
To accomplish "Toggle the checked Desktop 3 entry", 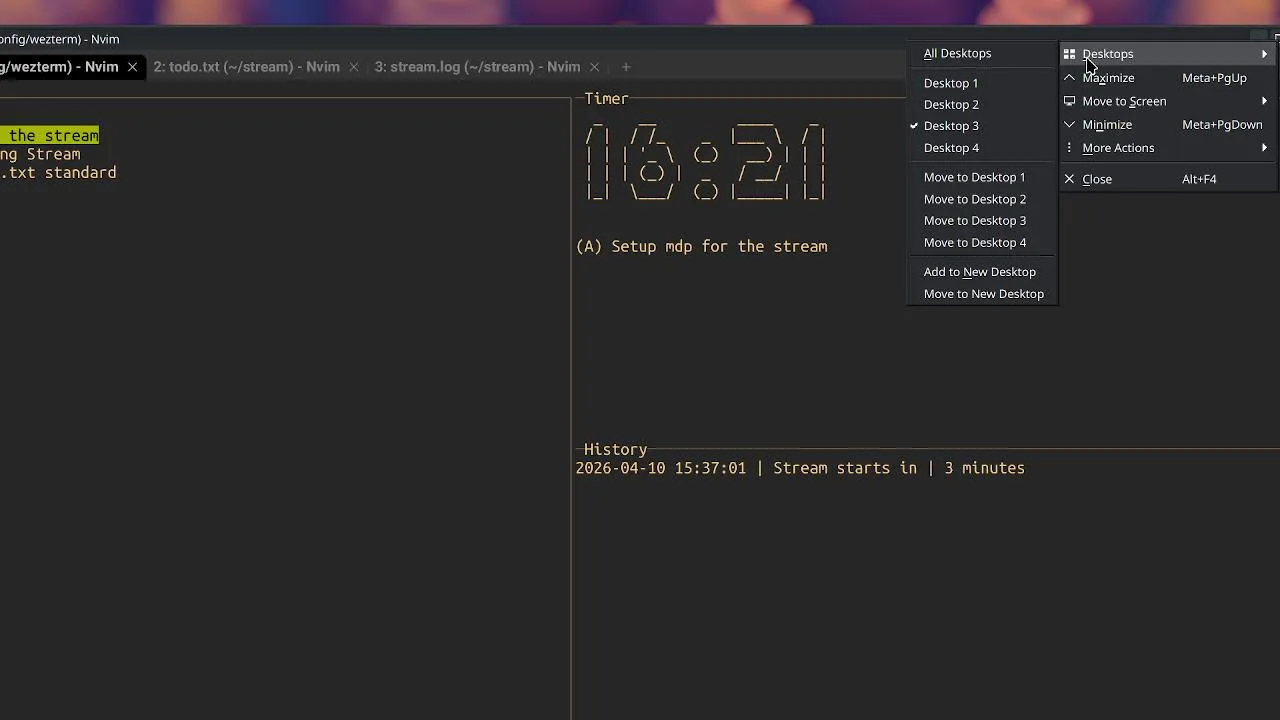I will point(981,126).
